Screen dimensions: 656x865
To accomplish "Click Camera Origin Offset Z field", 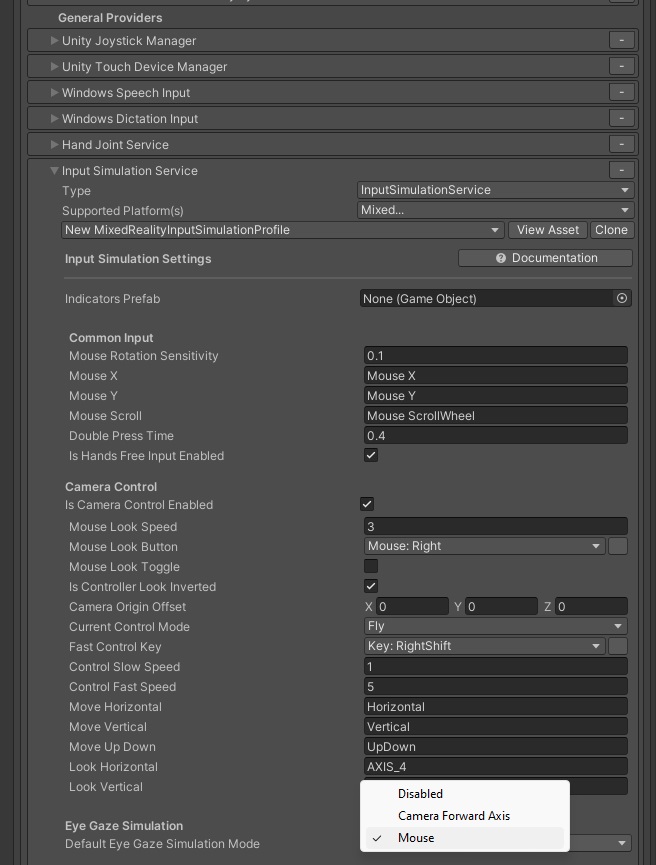I will click(591, 606).
